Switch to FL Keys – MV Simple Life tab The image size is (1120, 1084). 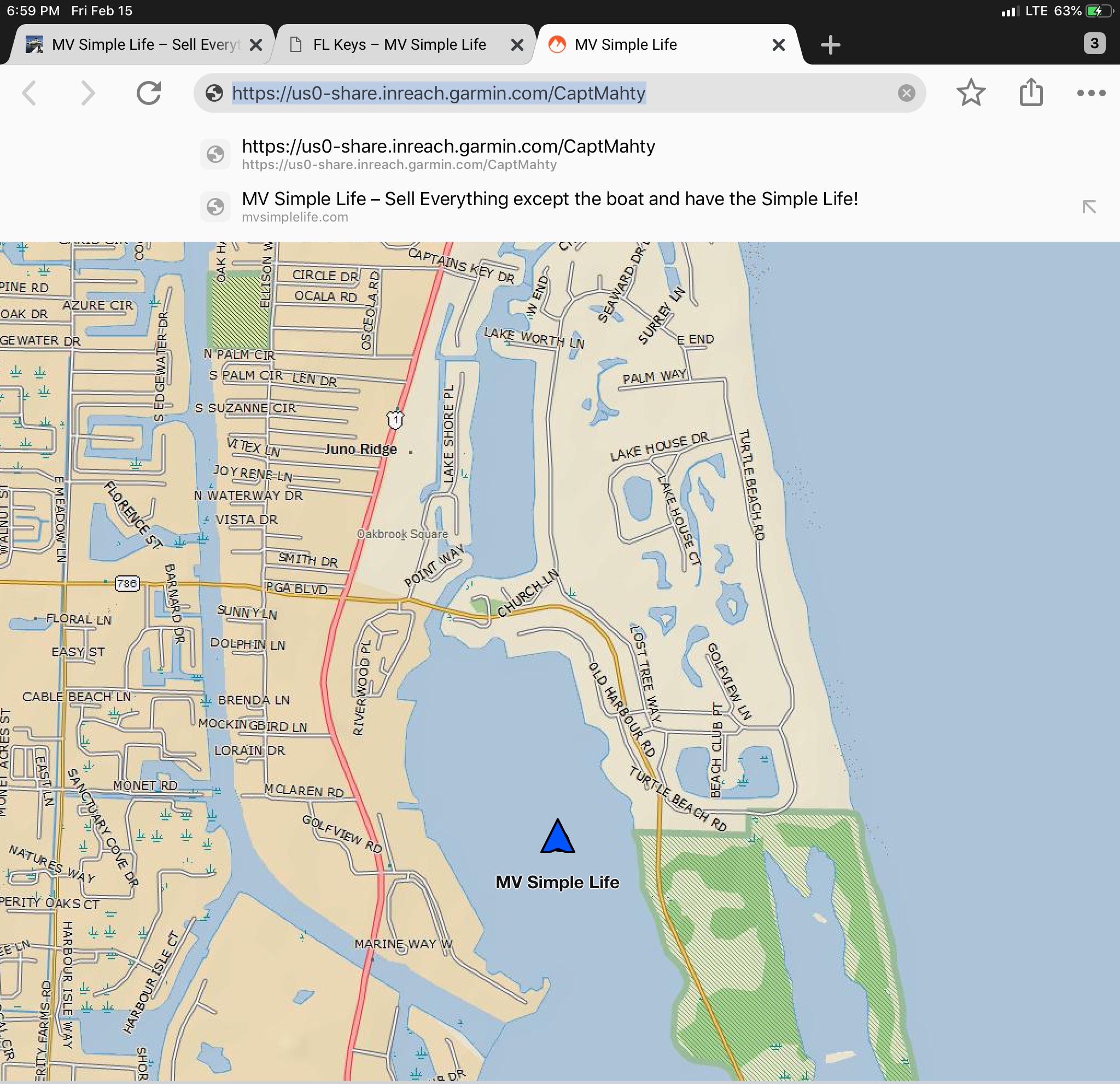tap(399, 44)
